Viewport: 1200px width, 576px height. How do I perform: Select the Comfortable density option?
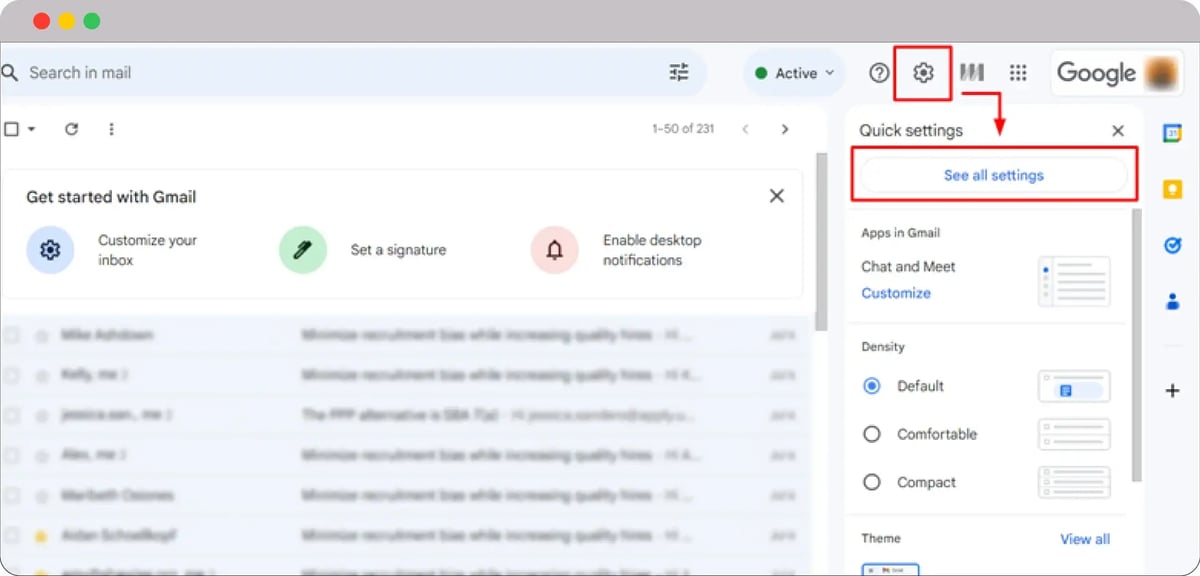click(872, 434)
